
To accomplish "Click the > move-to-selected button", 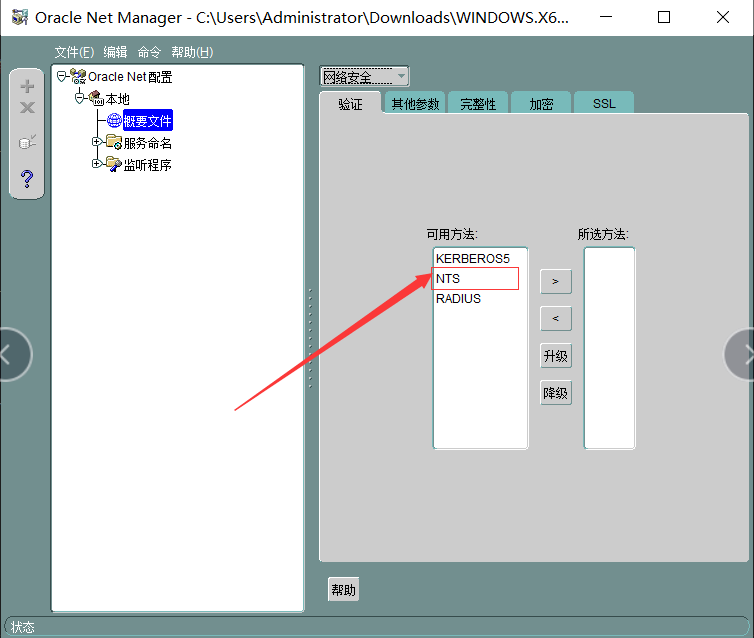I will 556,281.
